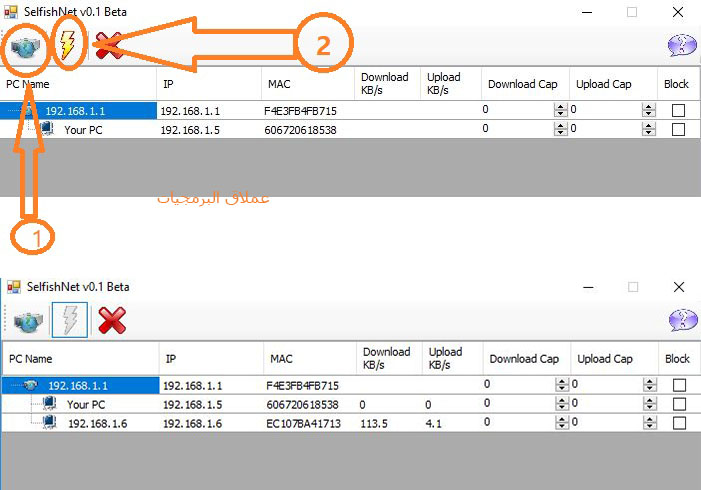Image resolution: width=701 pixels, height=490 pixels.
Task: Decrease Upload Cap for Your PC in upper window
Action: (x=648, y=133)
